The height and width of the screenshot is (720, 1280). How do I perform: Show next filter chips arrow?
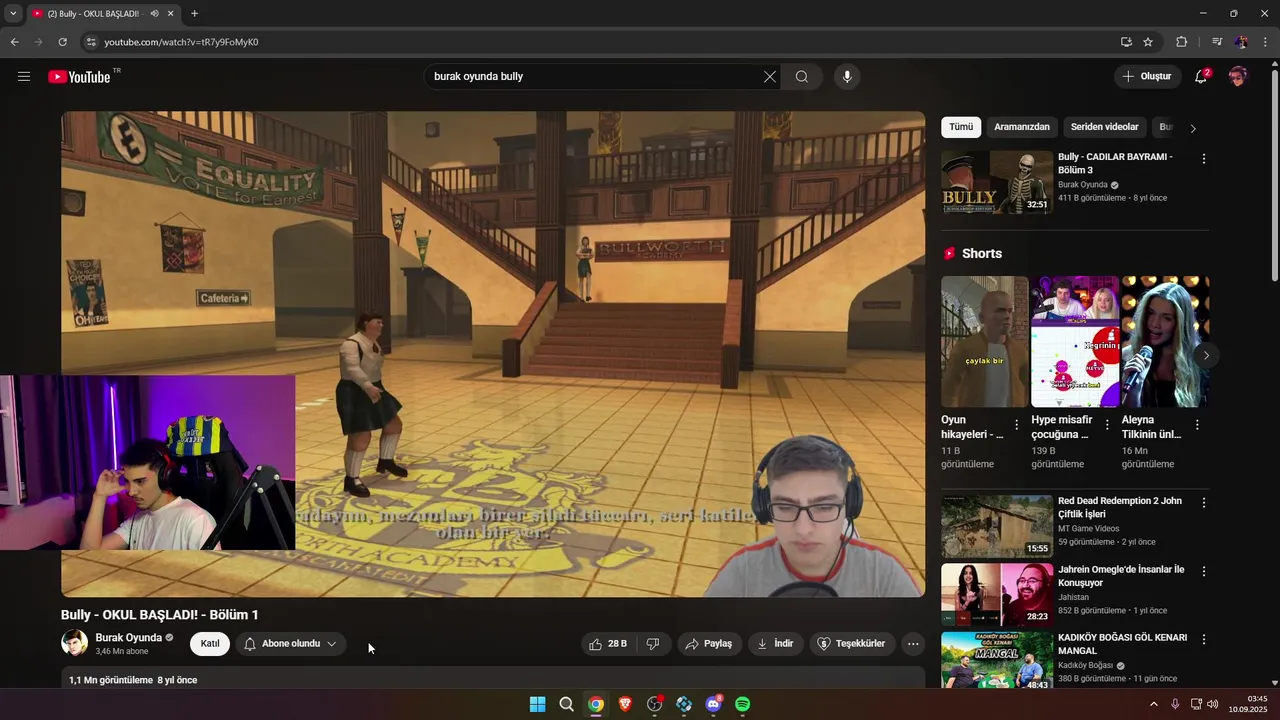tap(1192, 128)
